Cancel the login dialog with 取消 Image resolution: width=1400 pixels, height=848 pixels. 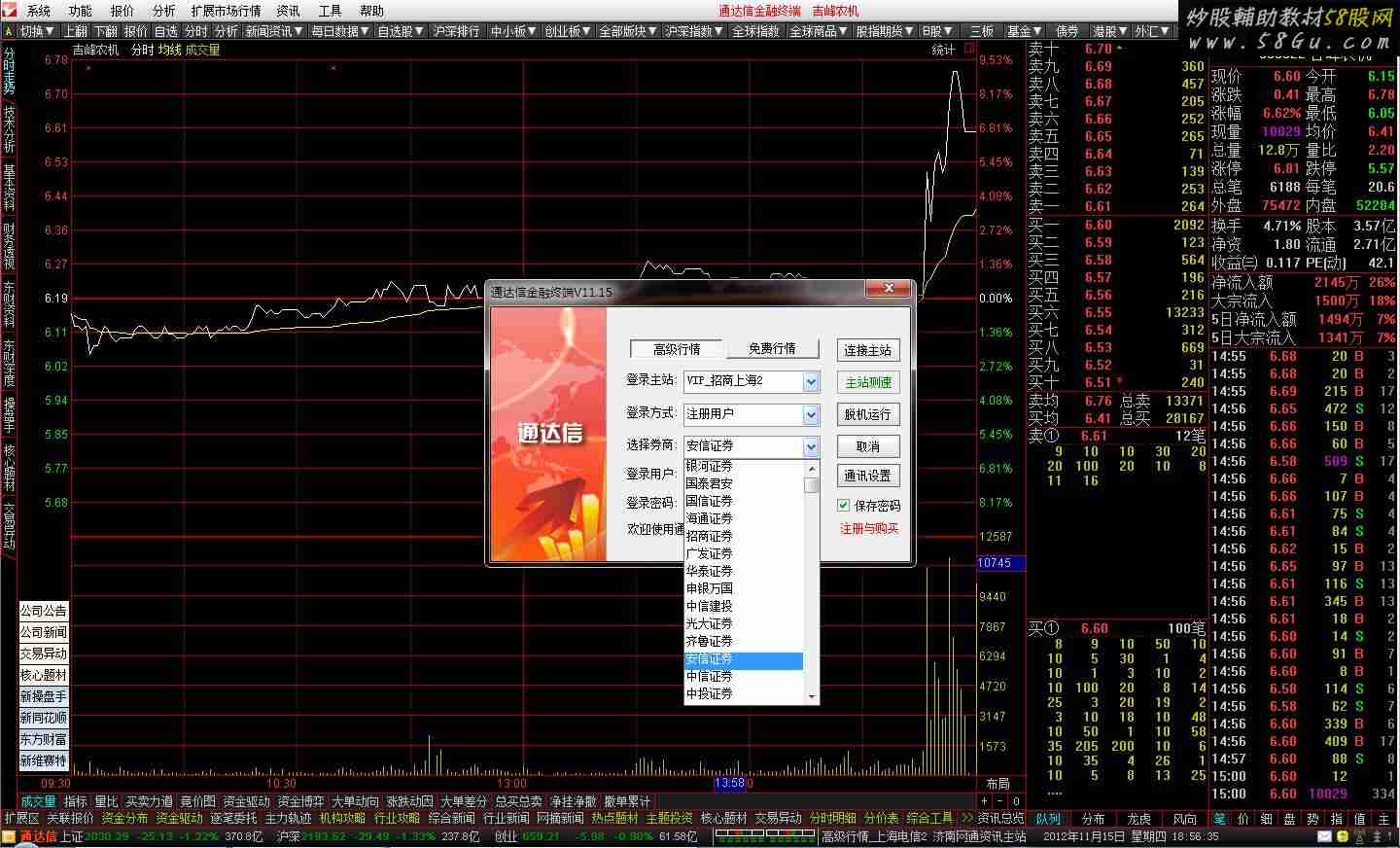(868, 446)
